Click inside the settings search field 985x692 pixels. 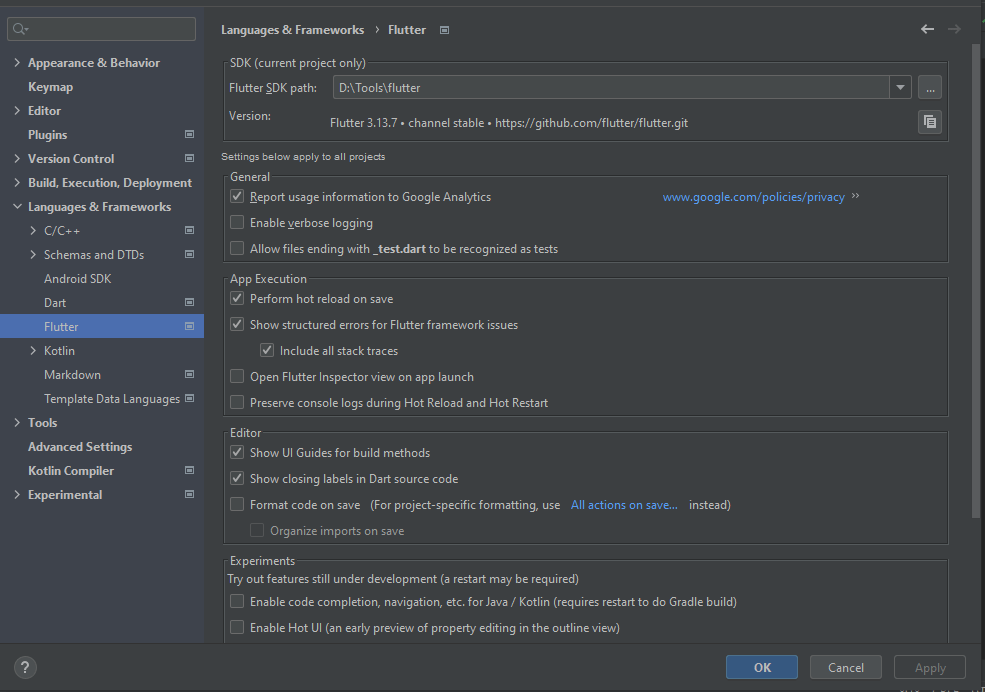tap(100, 28)
